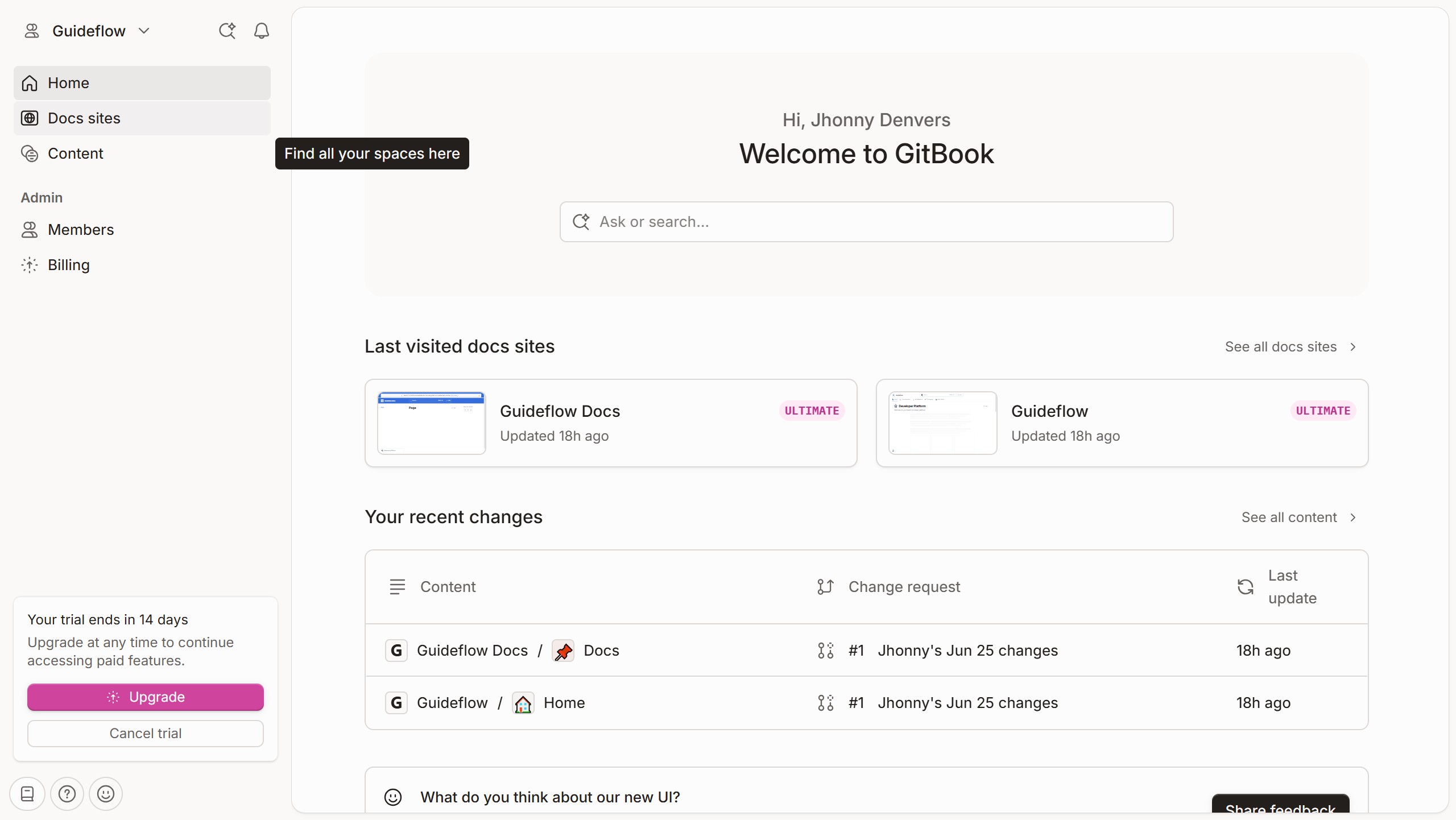Click the house emoji icon beside Home
Viewport: 1456px width, 820px height.
(523, 703)
